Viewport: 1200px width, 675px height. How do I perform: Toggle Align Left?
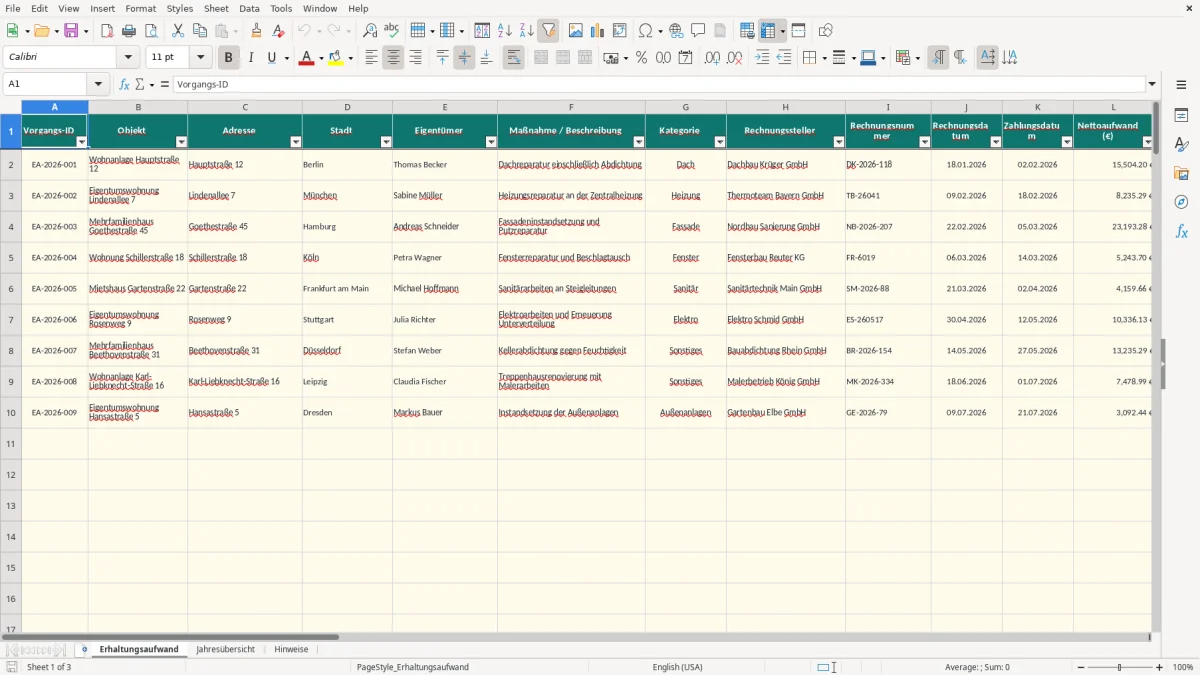point(371,58)
